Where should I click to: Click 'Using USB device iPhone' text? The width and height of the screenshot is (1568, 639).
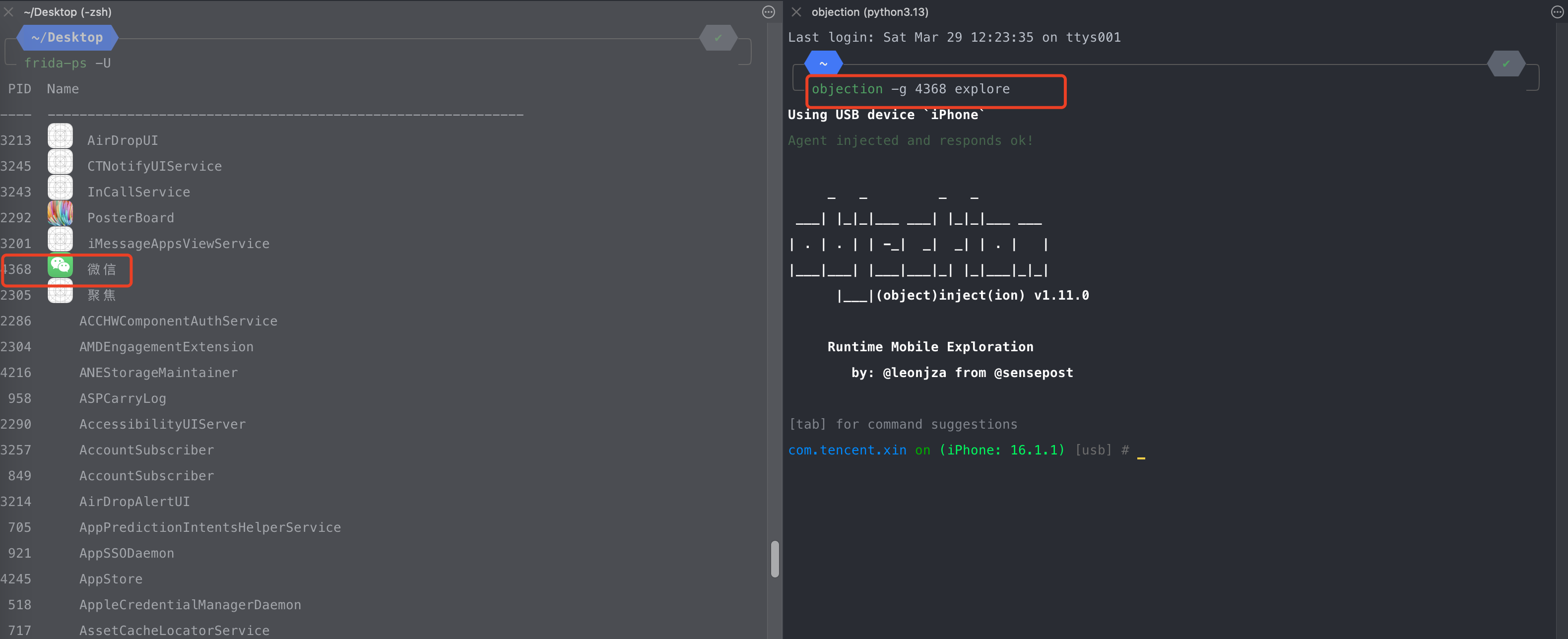pyautogui.click(x=886, y=115)
